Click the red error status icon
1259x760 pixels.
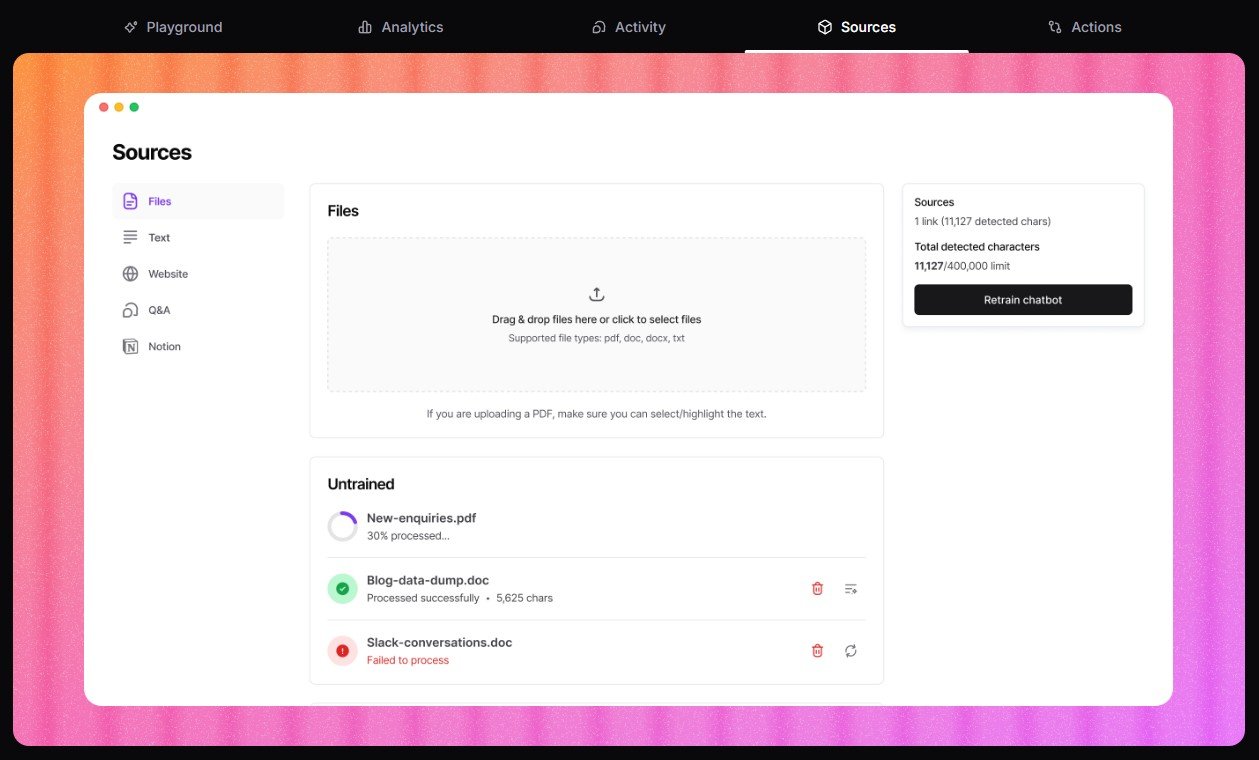coord(342,651)
